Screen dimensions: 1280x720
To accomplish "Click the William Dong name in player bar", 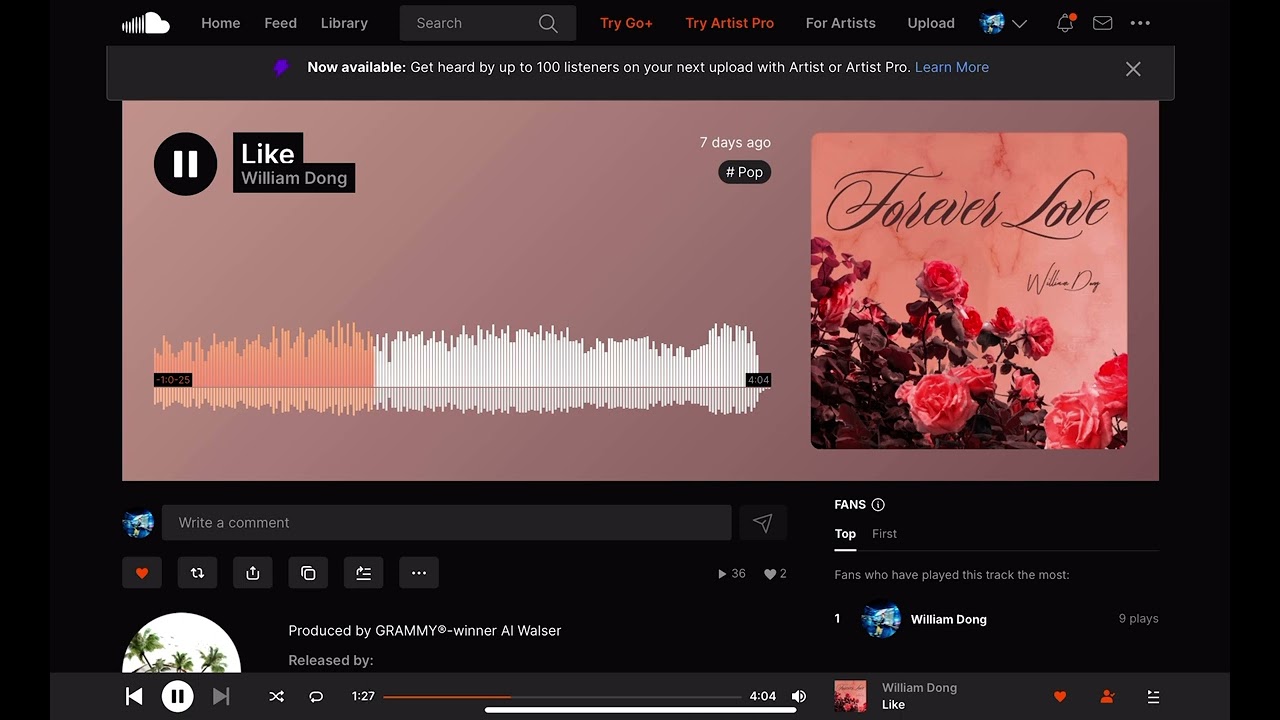I will coord(919,688).
